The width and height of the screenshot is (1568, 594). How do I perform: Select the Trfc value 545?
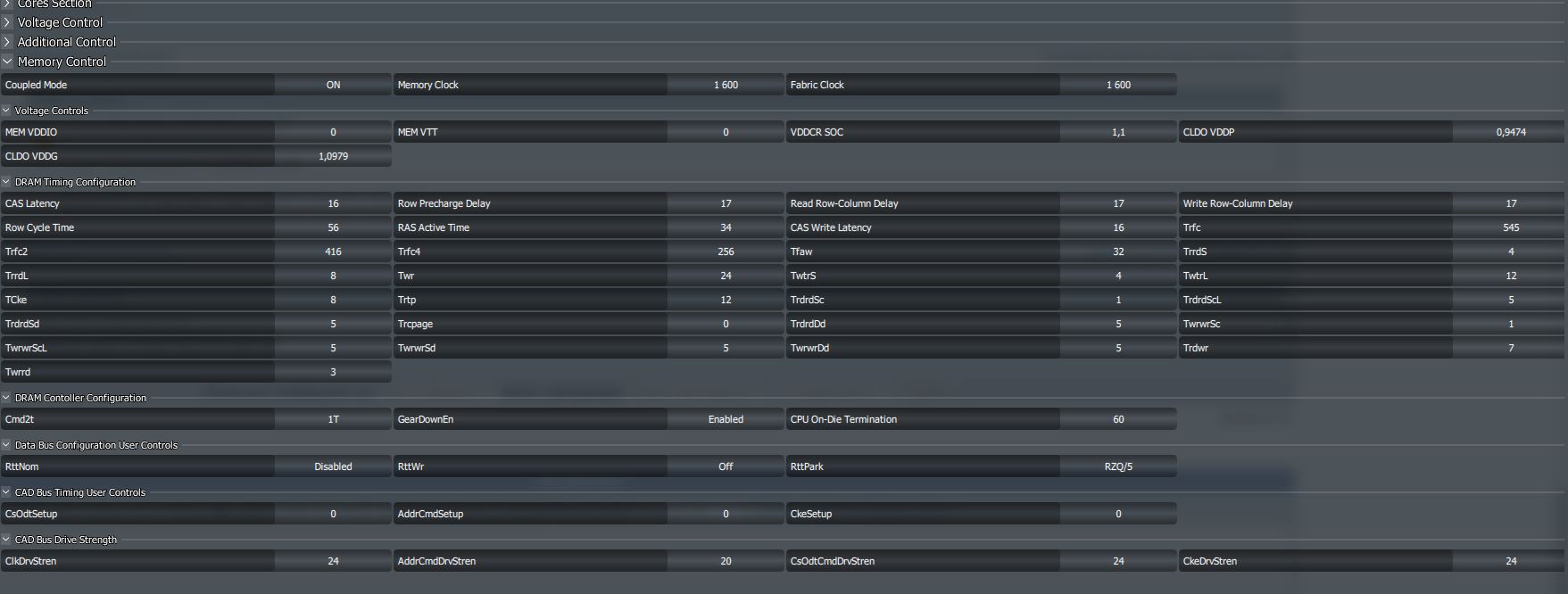click(1511, 227)
